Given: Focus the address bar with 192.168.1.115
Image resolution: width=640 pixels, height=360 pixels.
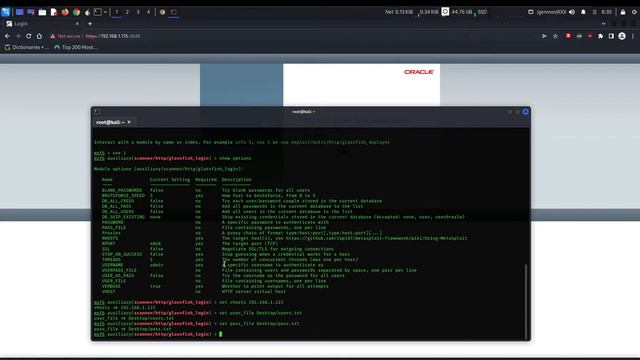Looking at the screenshot, I should (112, 36).
